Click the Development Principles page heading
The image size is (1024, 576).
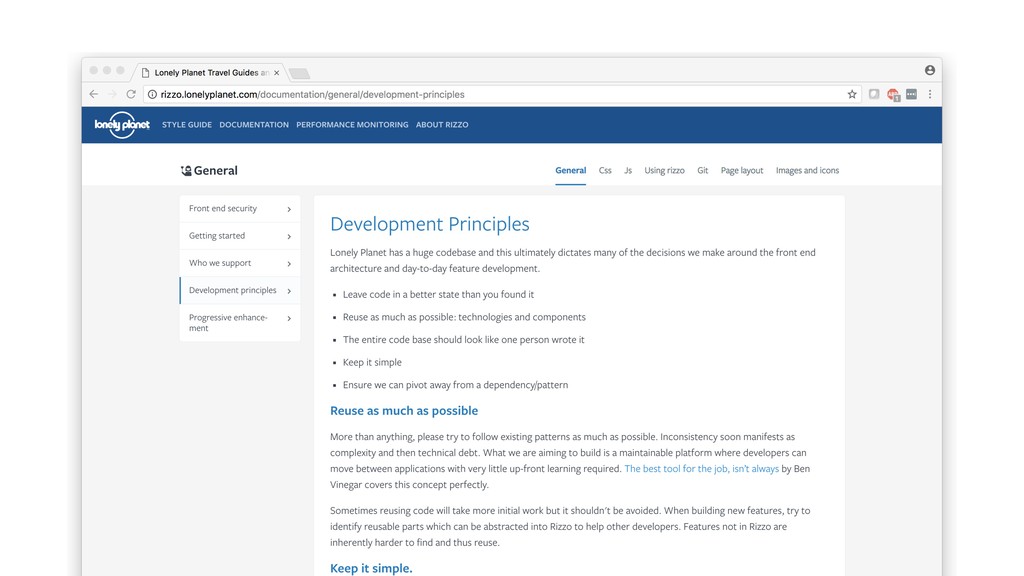pyautogui.click(x=430, y=224)
